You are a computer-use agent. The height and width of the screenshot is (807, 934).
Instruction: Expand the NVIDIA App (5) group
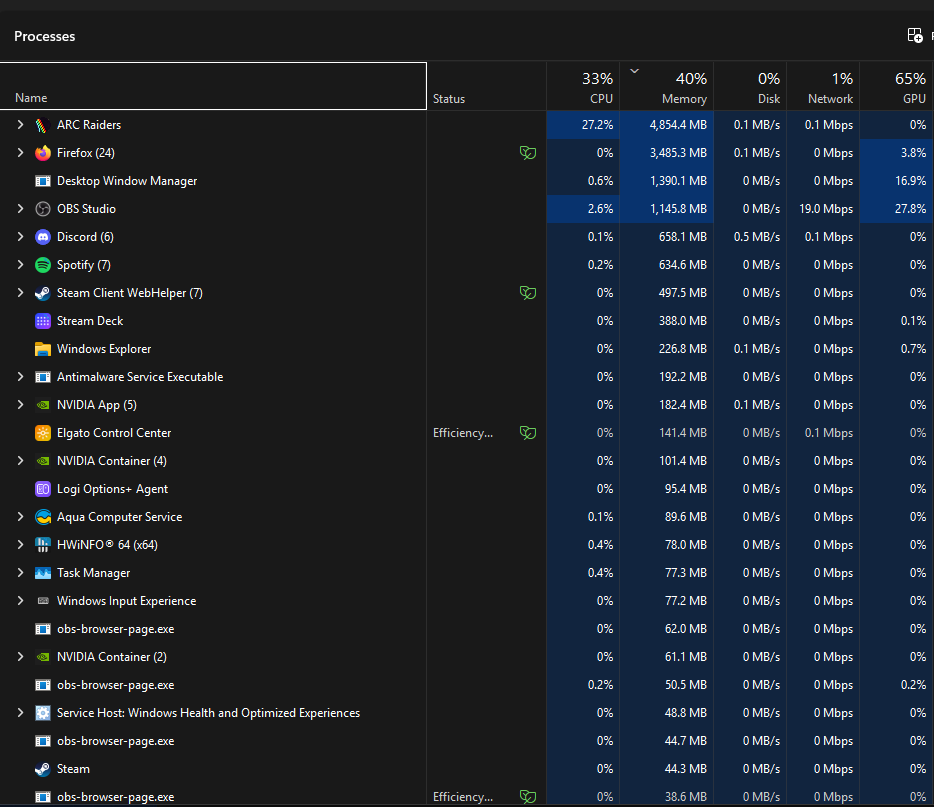pos(20,405)
